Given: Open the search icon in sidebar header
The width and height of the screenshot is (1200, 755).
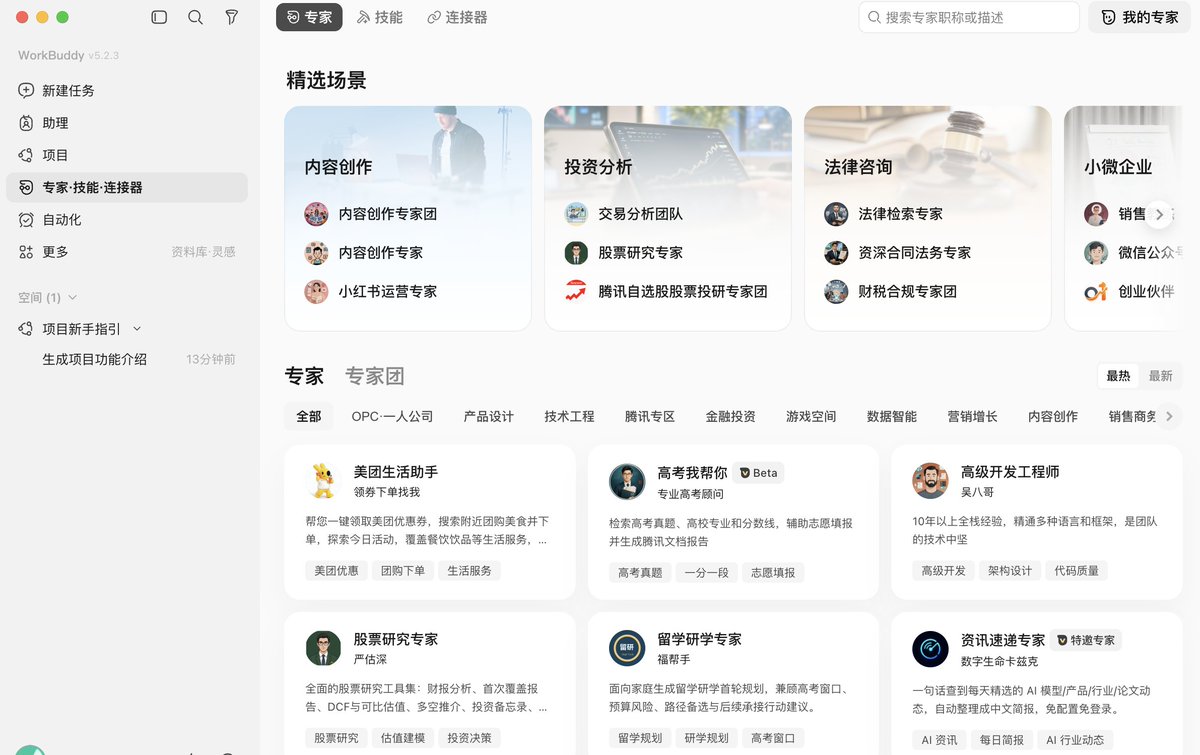Looking at the screenshot, I should [195, 17].
